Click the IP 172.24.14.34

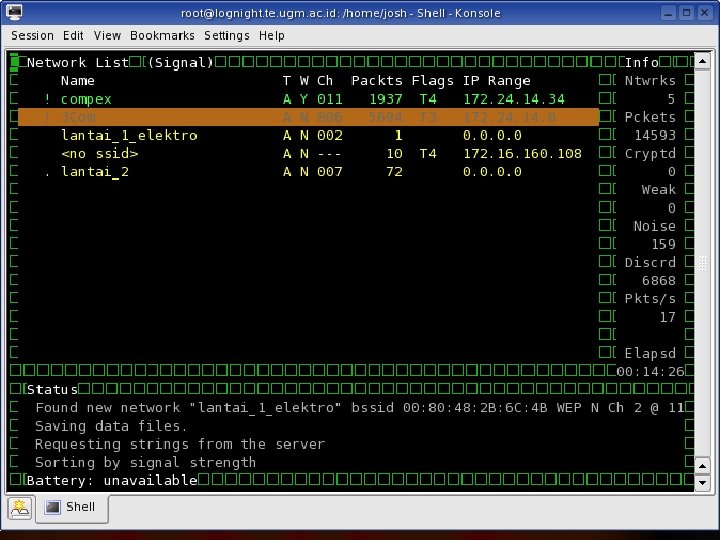514,99
